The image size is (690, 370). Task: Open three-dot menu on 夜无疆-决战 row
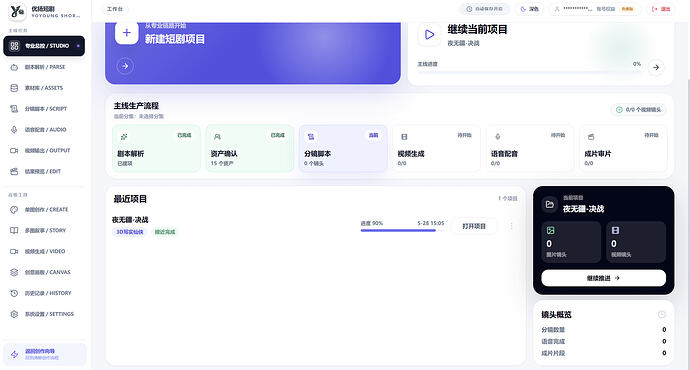(511, 226)
